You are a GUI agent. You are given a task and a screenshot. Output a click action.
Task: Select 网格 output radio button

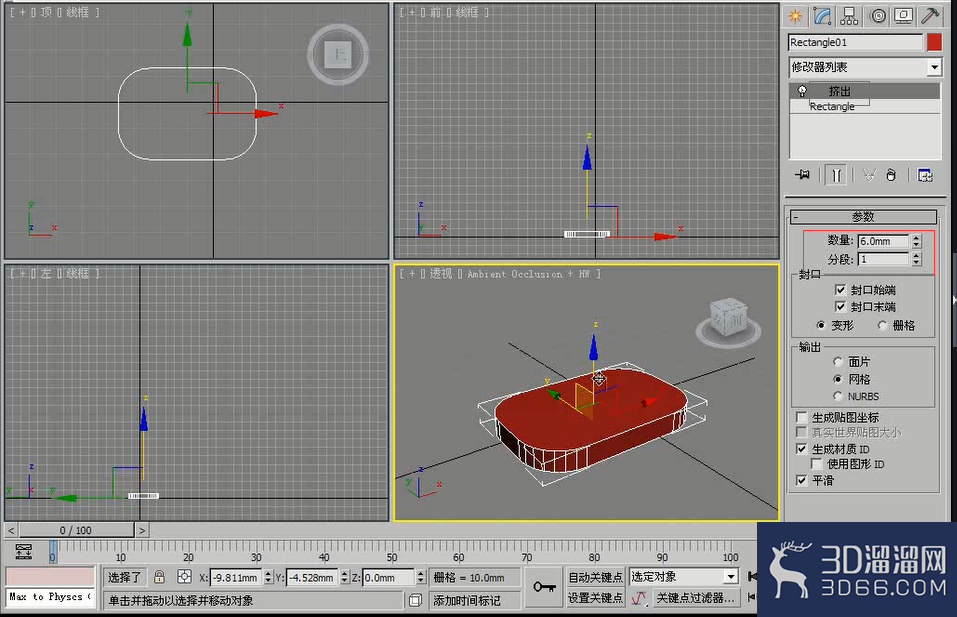point(837,379)
